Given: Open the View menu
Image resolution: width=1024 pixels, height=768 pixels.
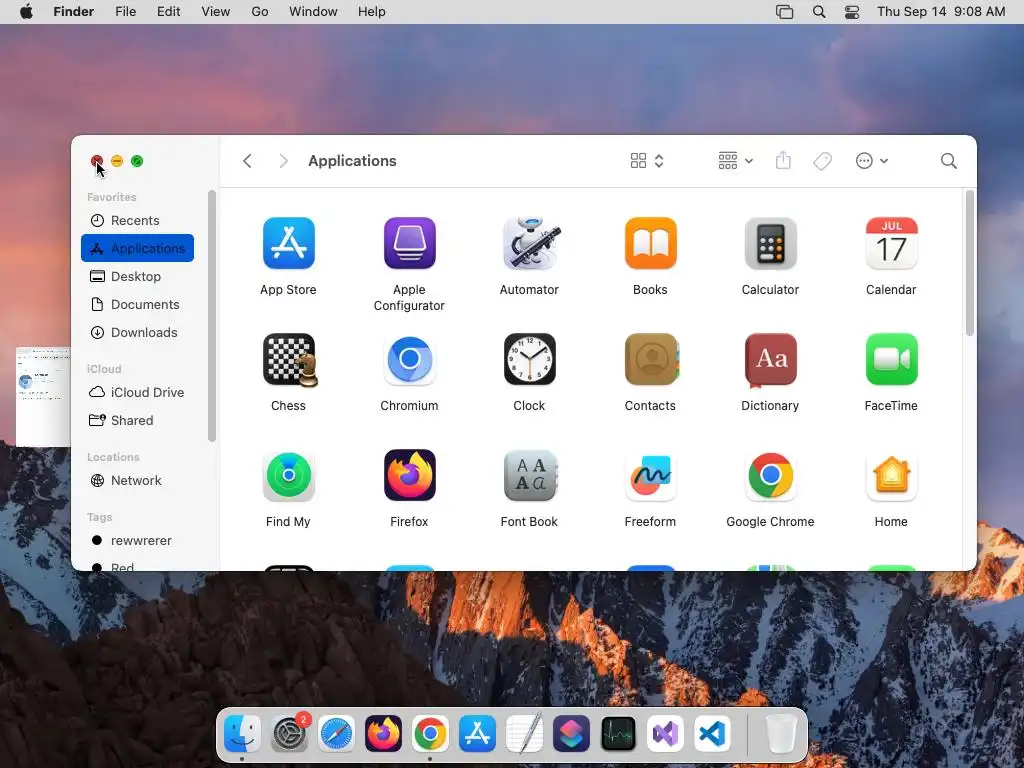Looking at the screenshot, I should (x=216, y=12).
